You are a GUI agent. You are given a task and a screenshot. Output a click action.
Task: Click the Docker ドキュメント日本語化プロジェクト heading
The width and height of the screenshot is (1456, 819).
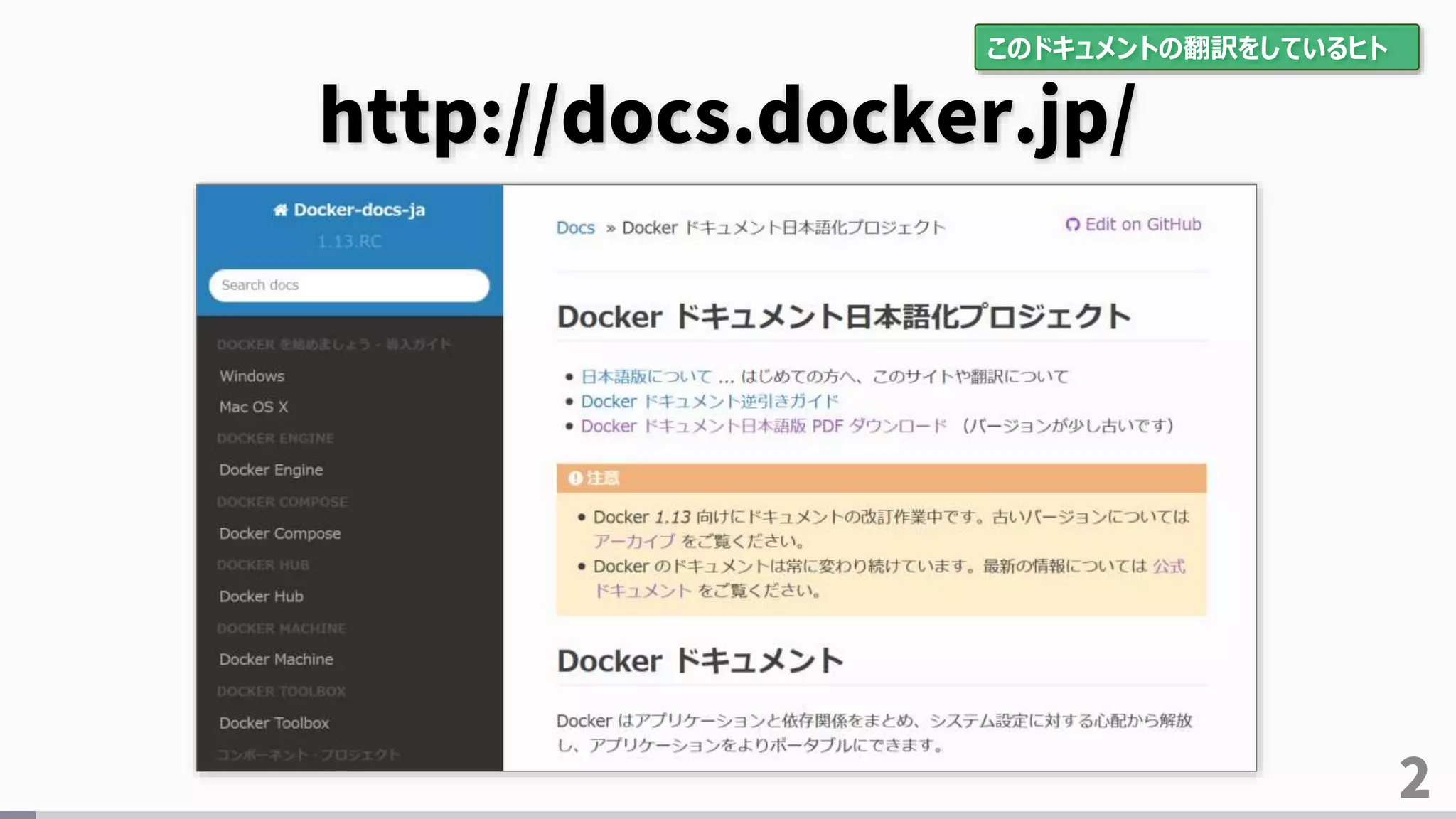844,316
